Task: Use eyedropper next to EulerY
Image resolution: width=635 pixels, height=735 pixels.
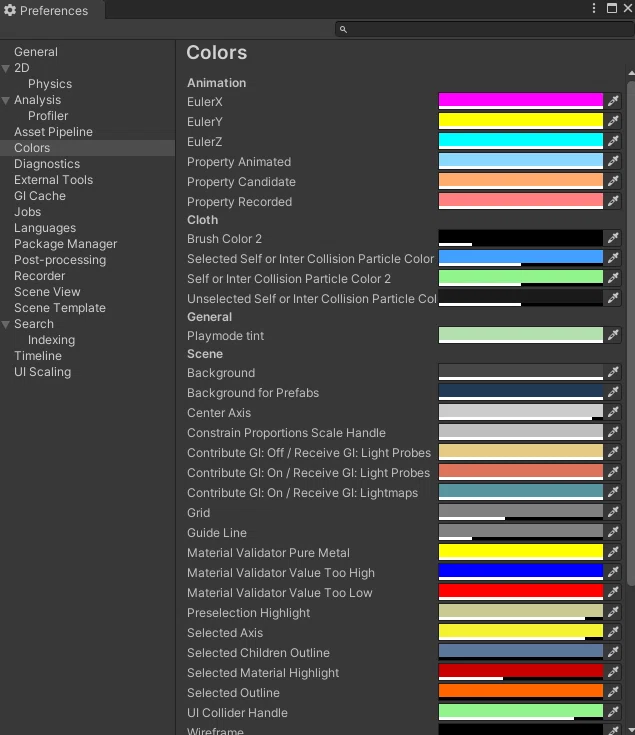Action: [613, 121]
